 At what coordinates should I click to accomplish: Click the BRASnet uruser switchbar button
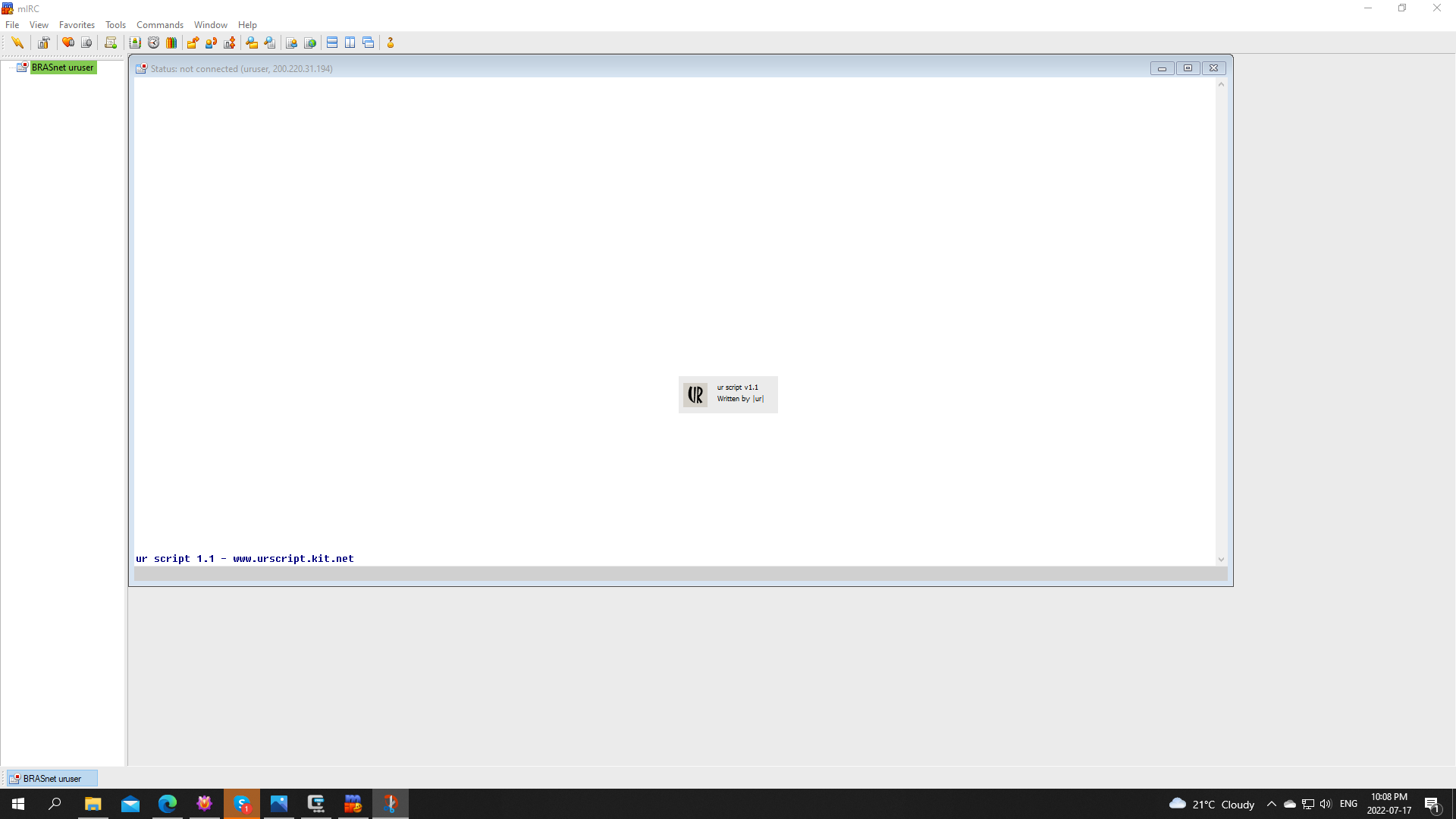pyautogui.click(x=52, y=778)
